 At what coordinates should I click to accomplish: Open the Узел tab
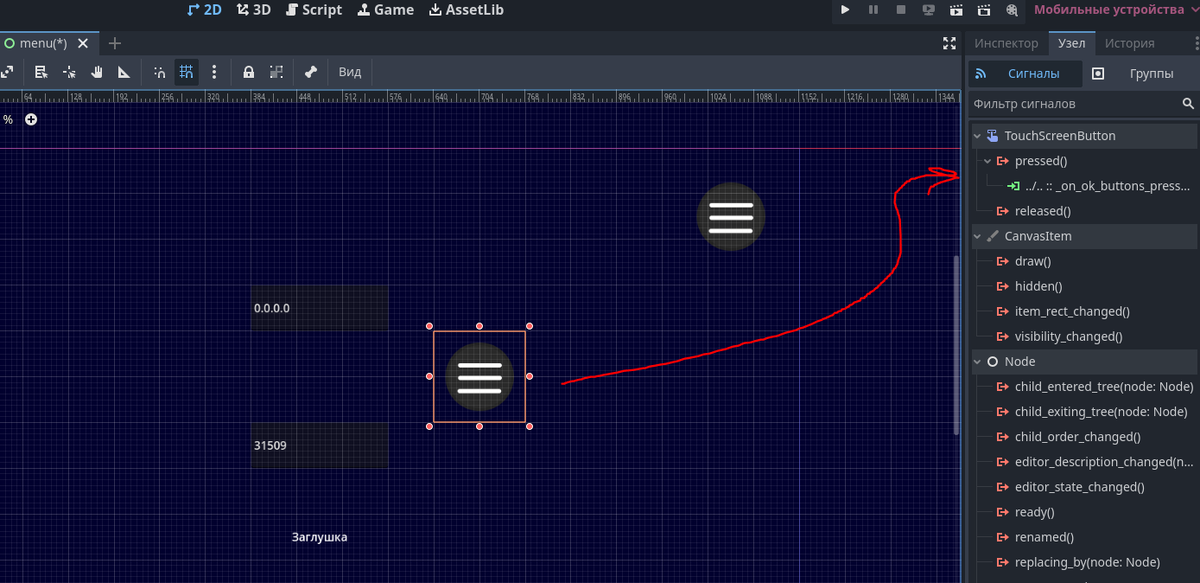tap(1071, 43)
